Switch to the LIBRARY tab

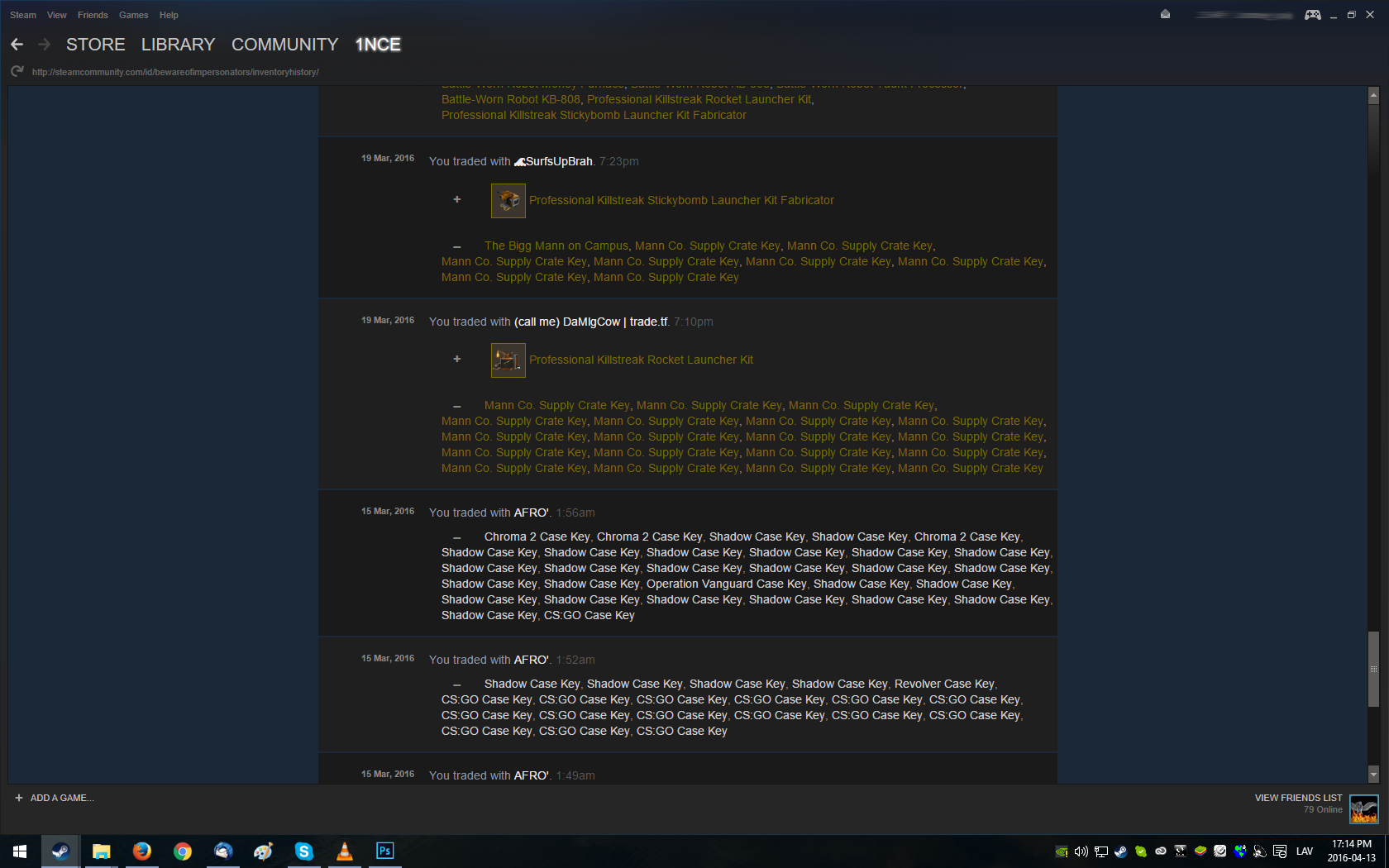coord(178,45)
